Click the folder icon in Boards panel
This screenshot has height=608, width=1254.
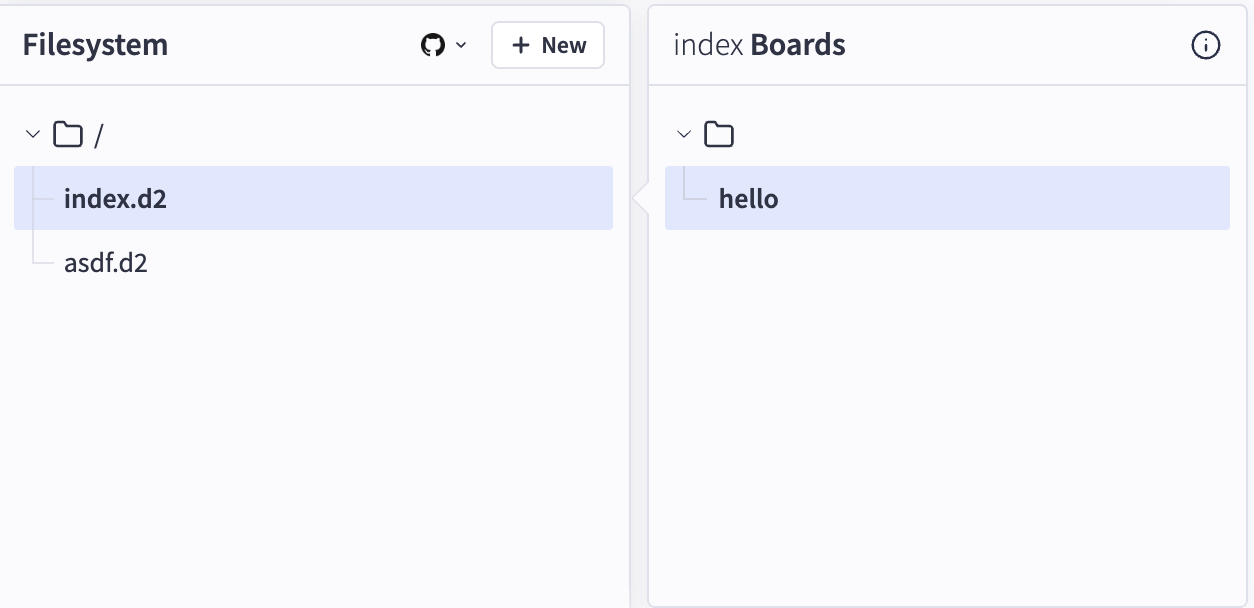pyautogui.click(x=719, y=134)
